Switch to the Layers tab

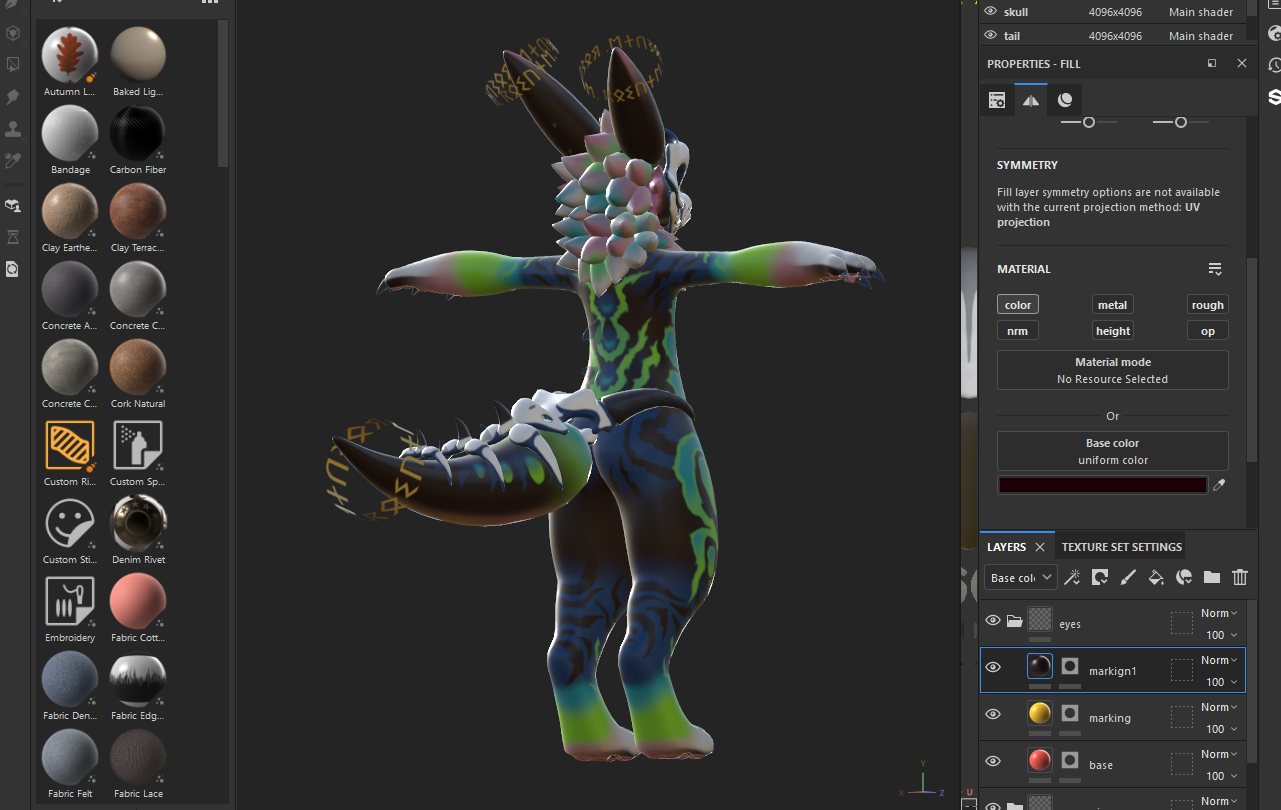(x=1006, y=547)
